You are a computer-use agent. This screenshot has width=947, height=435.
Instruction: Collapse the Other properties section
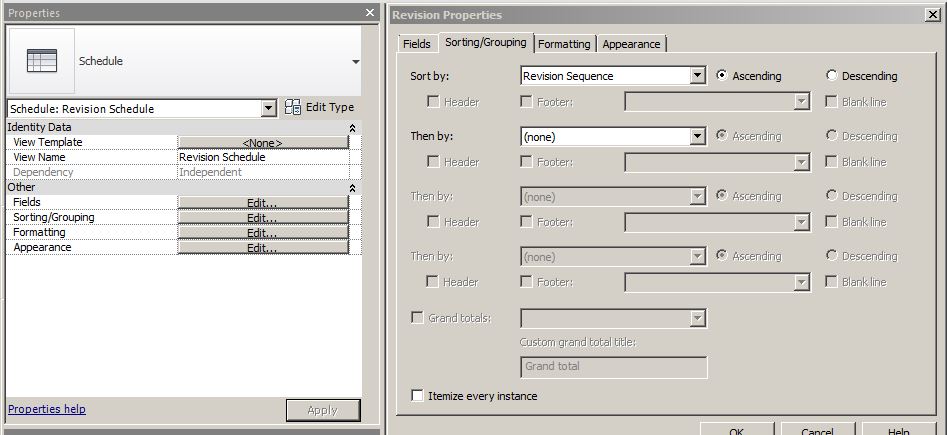coord(352,188)
